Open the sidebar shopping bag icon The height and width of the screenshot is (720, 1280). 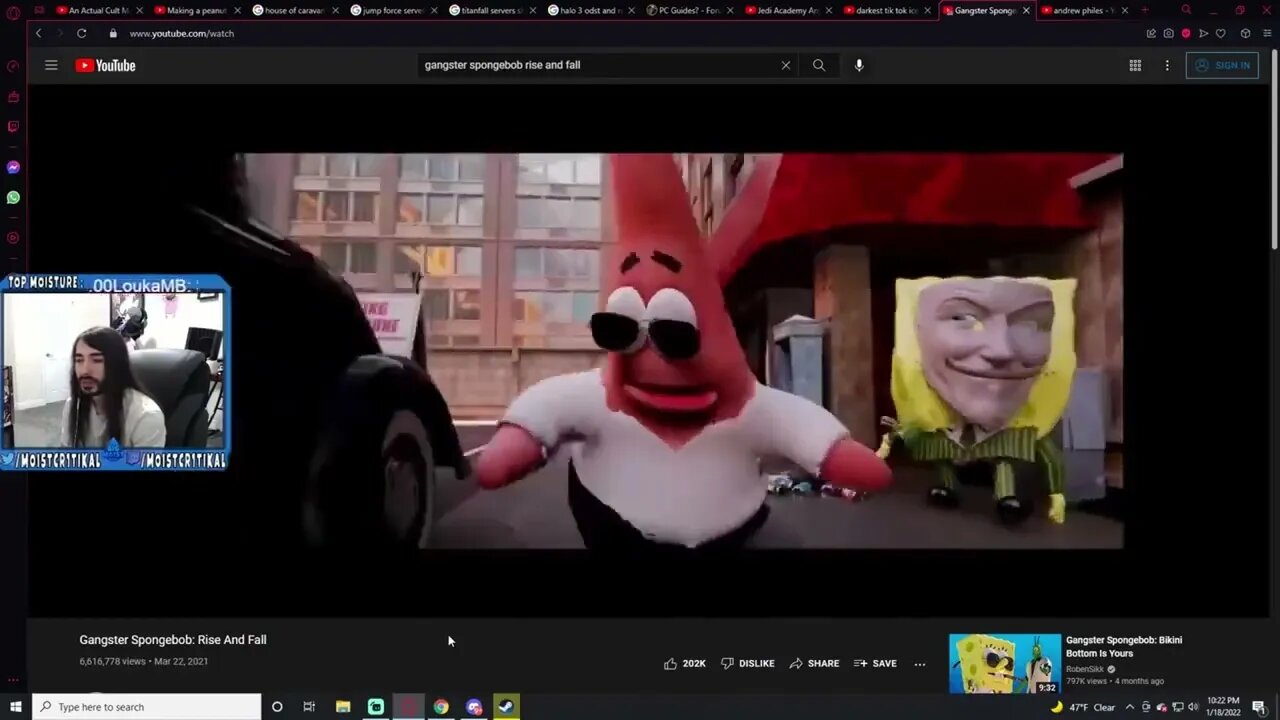pyautogui.click(x=13, y=97)
